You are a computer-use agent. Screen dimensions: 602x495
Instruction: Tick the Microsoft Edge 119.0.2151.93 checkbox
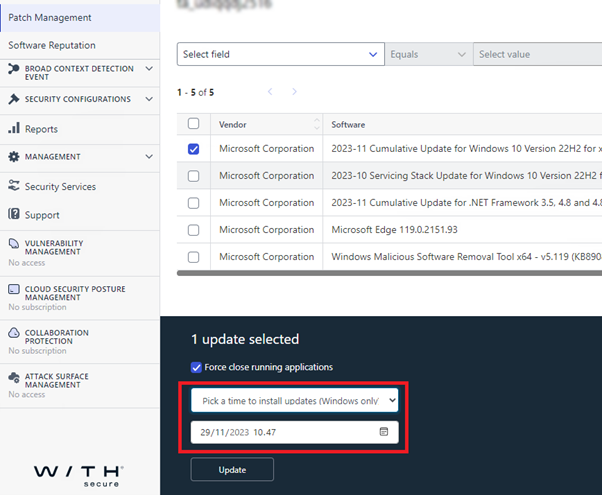(194, 230)
